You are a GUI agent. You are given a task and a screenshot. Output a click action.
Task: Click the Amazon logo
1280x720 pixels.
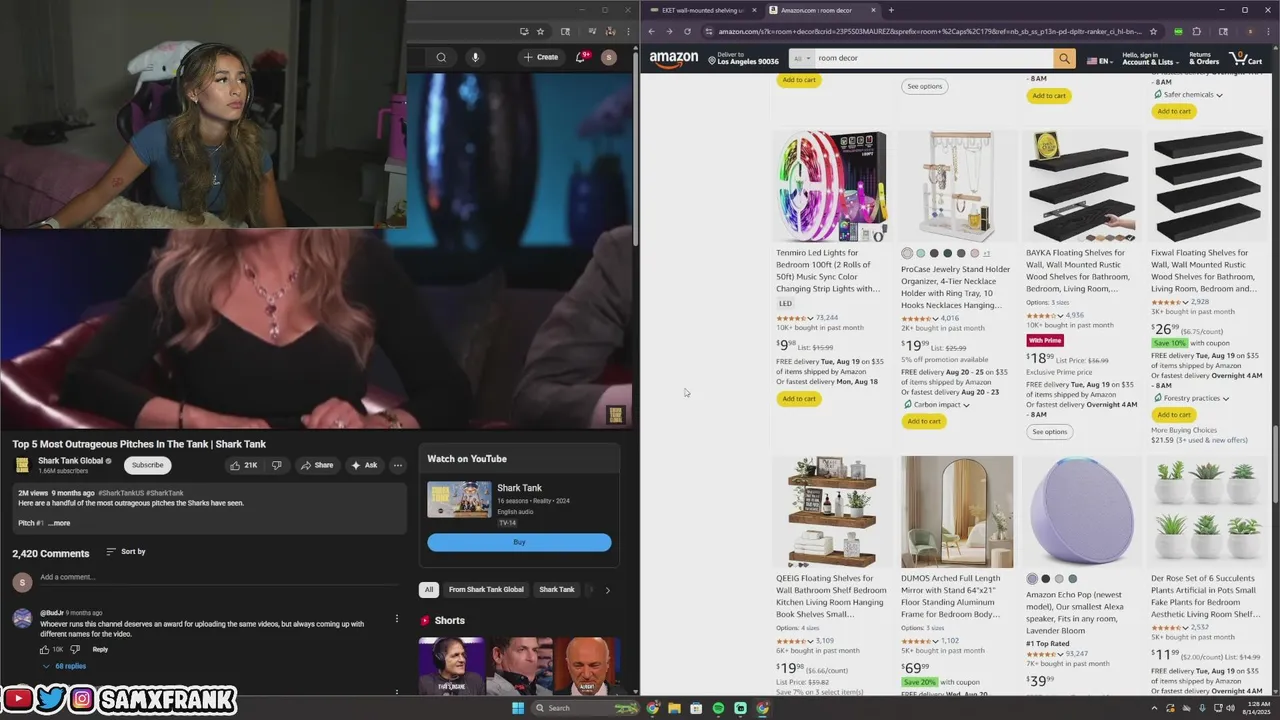pyautogui.click(x=674, y=59)
